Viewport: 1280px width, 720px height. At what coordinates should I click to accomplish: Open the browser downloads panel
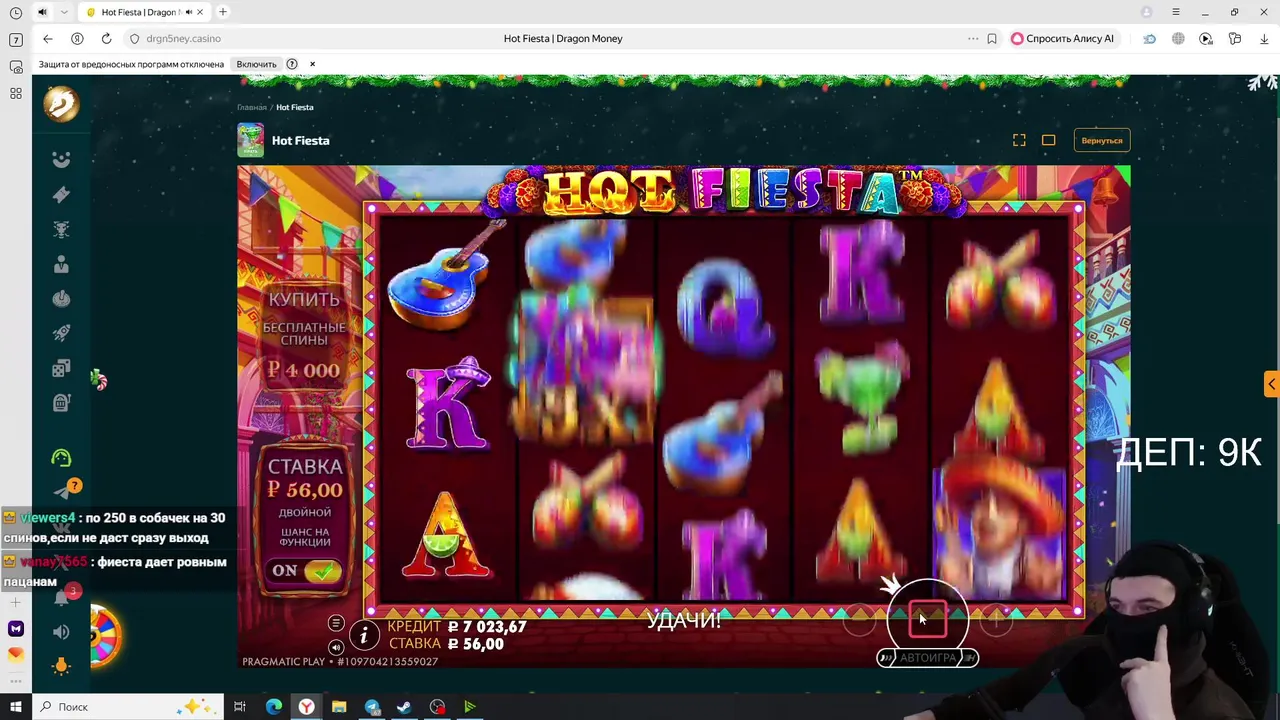1263,38
